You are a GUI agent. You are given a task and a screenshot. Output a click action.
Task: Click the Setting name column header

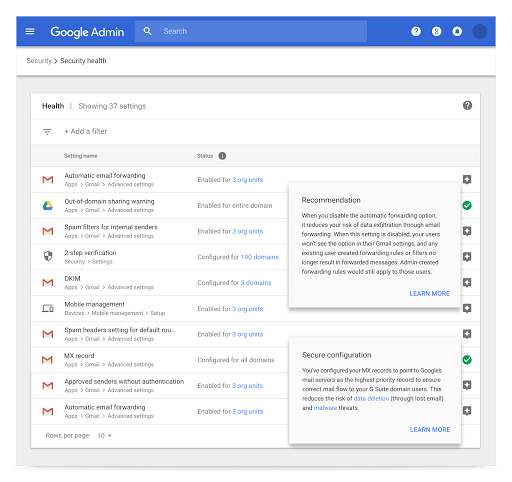point(81,156)
